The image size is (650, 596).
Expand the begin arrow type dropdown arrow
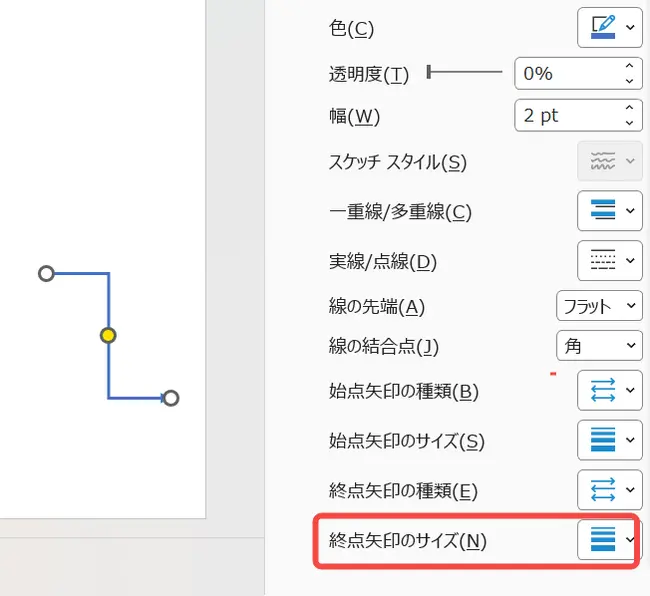[x=630, y=390]
